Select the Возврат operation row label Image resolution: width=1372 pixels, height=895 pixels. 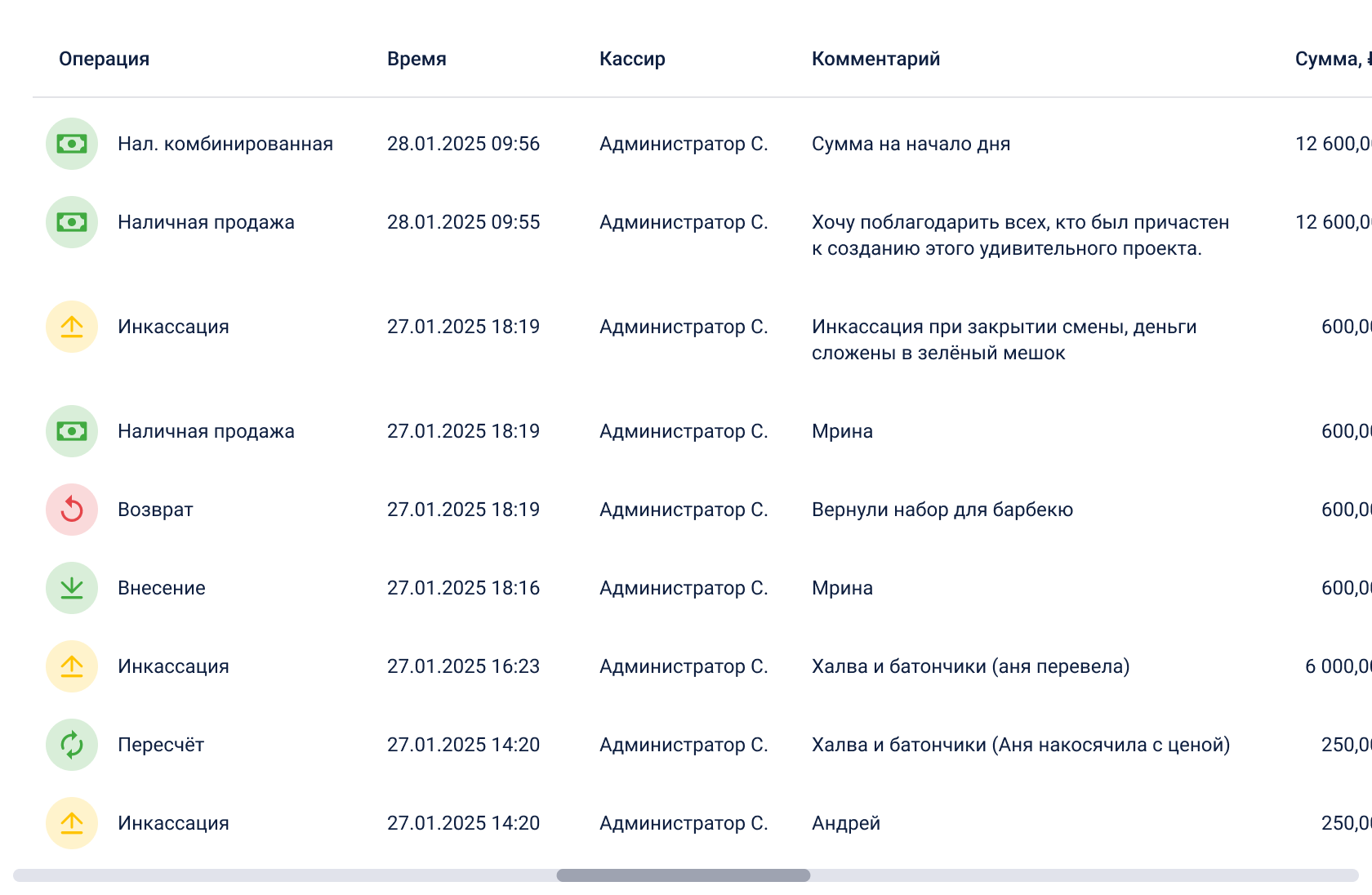(155, 510)
